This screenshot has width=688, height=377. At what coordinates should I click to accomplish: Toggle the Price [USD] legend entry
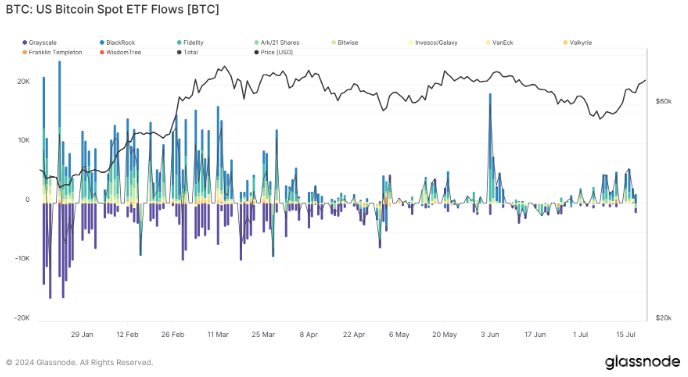point(273,52)
